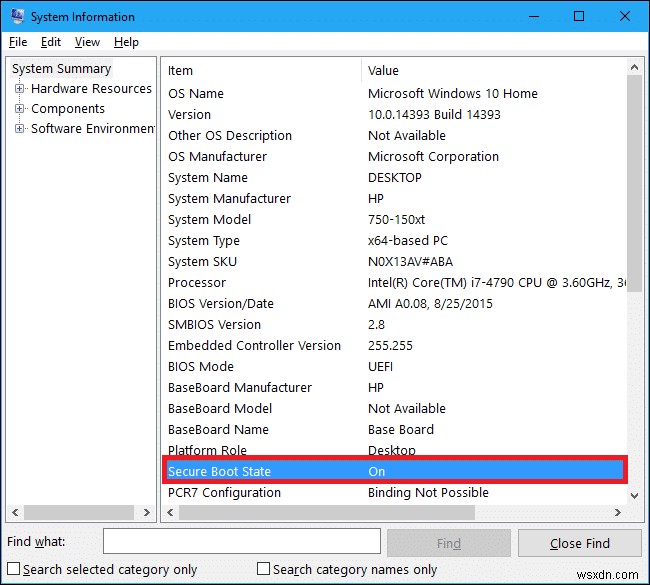Click the details pane vertical scrollbar thumb
Image resolution: width=650 pixels, height=585 pixels.
pyautogui.click(x=634, y=183)
